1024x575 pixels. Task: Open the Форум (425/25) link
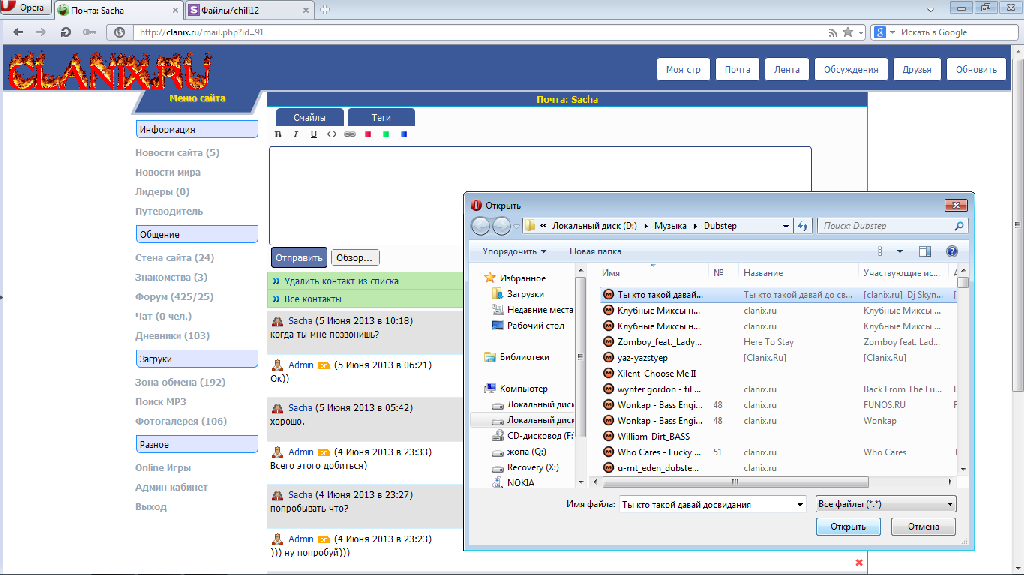[174, 297]
